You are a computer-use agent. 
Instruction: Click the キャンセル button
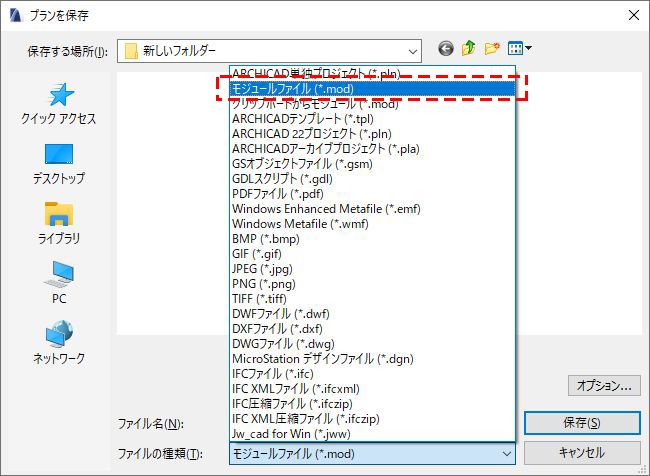tap(582, 453)
